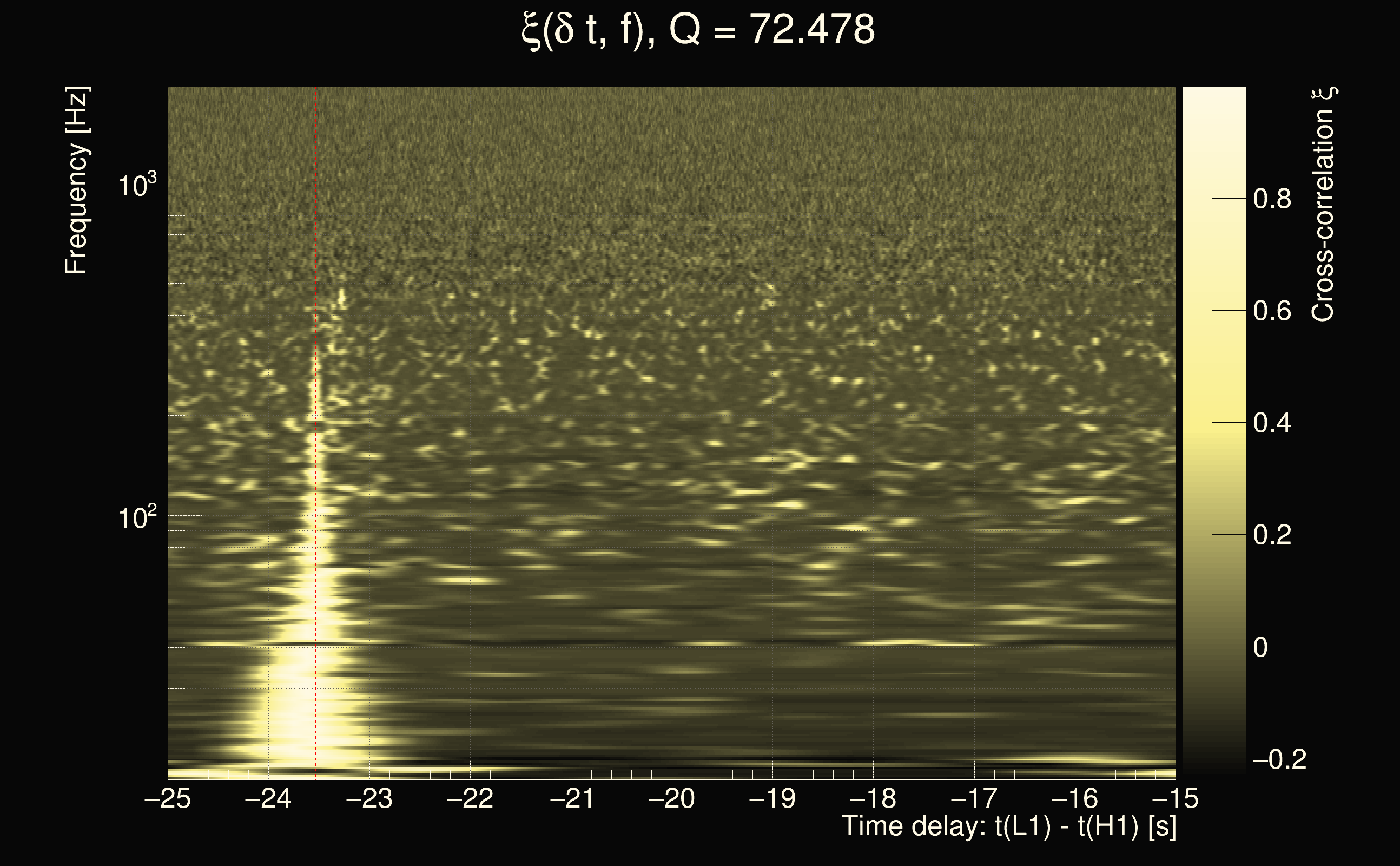Click the plot title showing Q = 72.478
This screenshot has width=1400, height=866.
698,30
